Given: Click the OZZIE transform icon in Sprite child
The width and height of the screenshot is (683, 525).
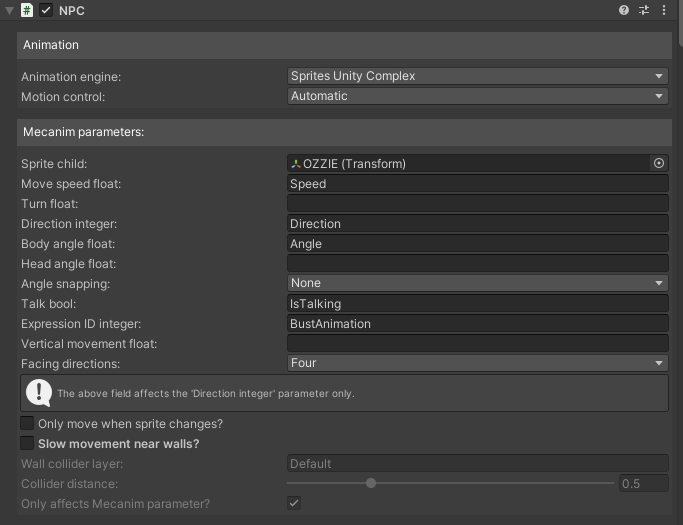Looking at the screenshot, I should pos(296,164).
